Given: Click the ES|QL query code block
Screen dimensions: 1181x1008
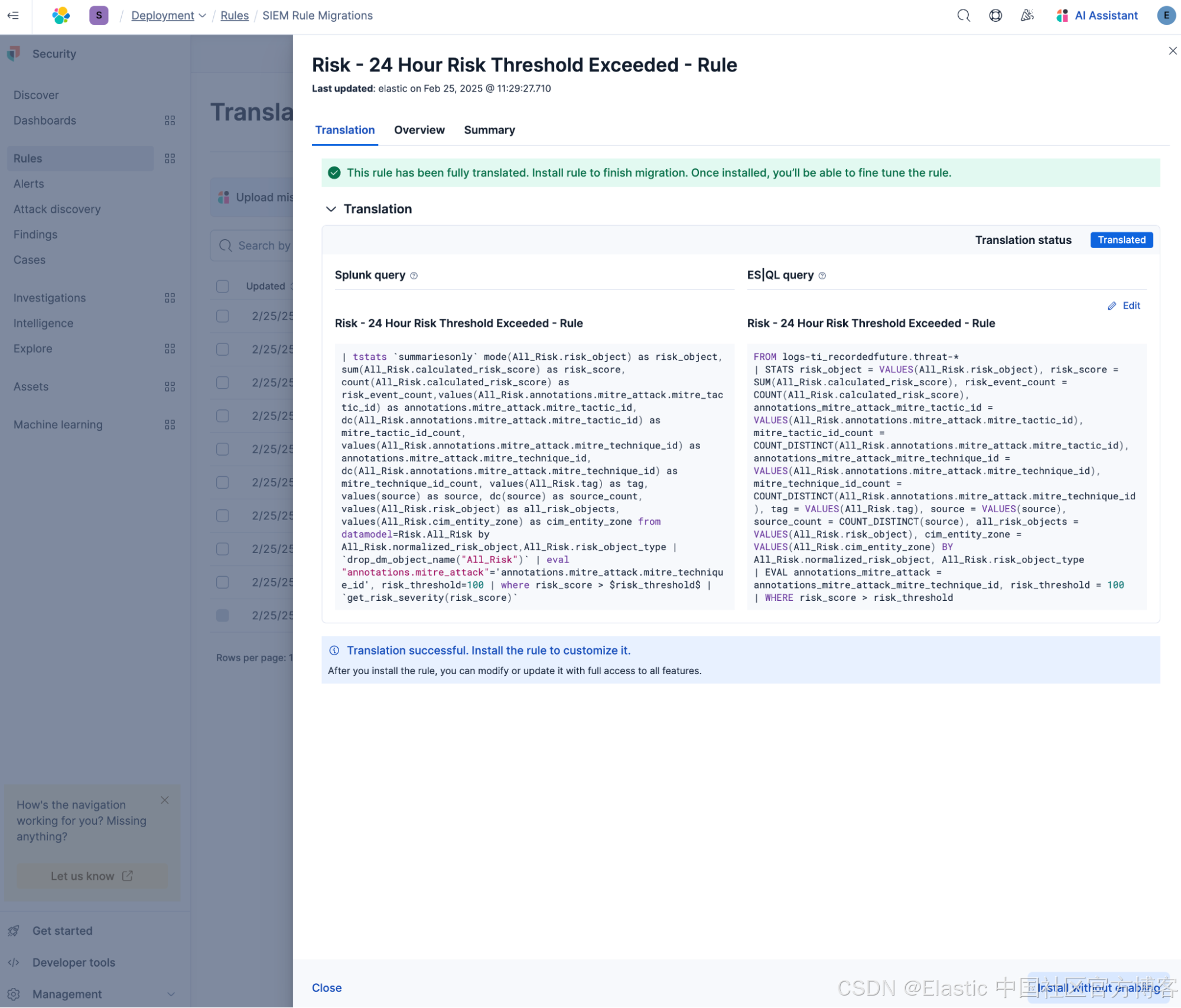Looking at the screenshot, I should point(946,477).
